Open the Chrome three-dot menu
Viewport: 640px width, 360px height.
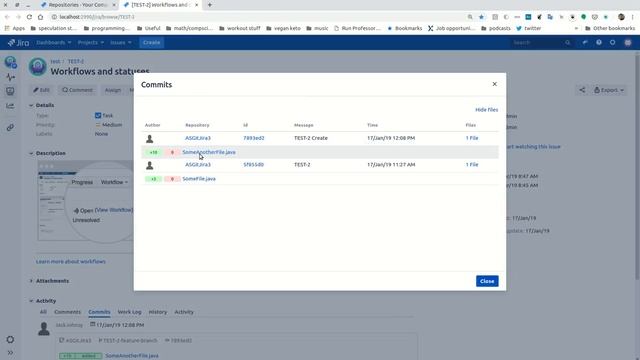[633, 17]
